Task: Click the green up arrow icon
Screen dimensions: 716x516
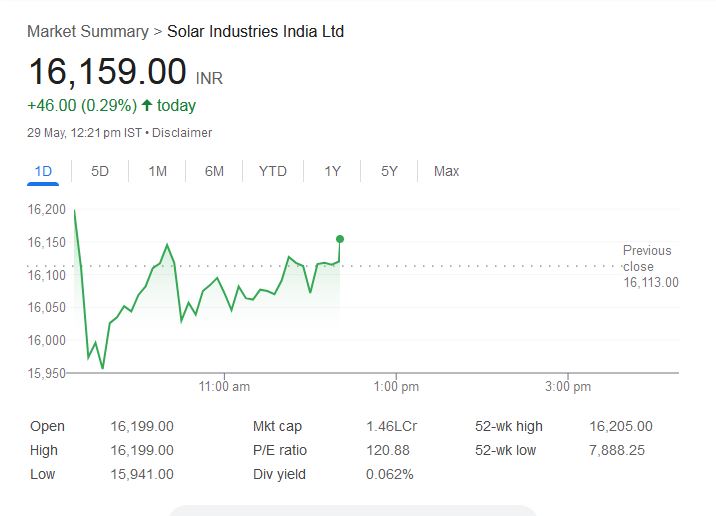Action: 147,105
